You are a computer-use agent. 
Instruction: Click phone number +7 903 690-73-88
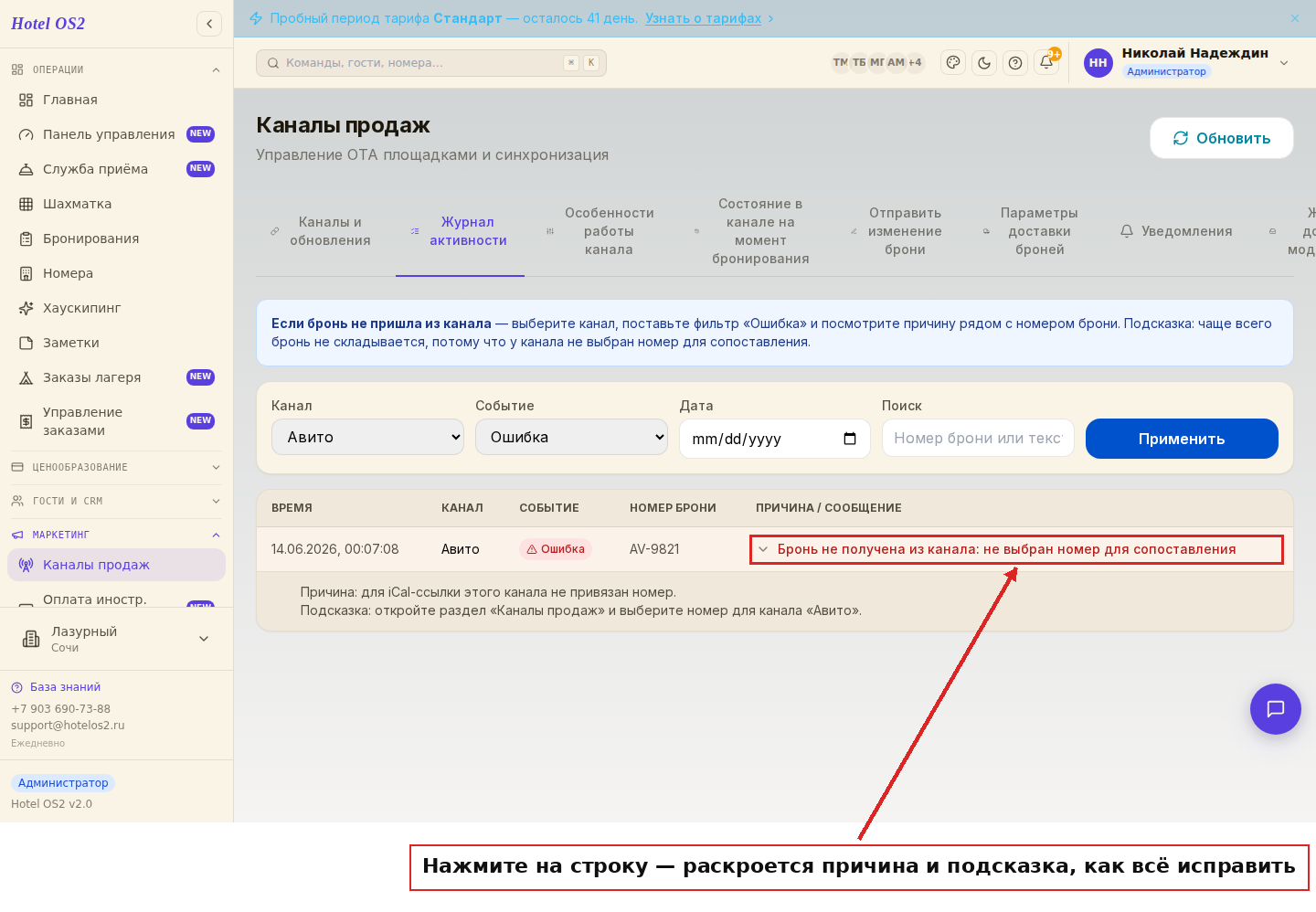pos(60,709)
